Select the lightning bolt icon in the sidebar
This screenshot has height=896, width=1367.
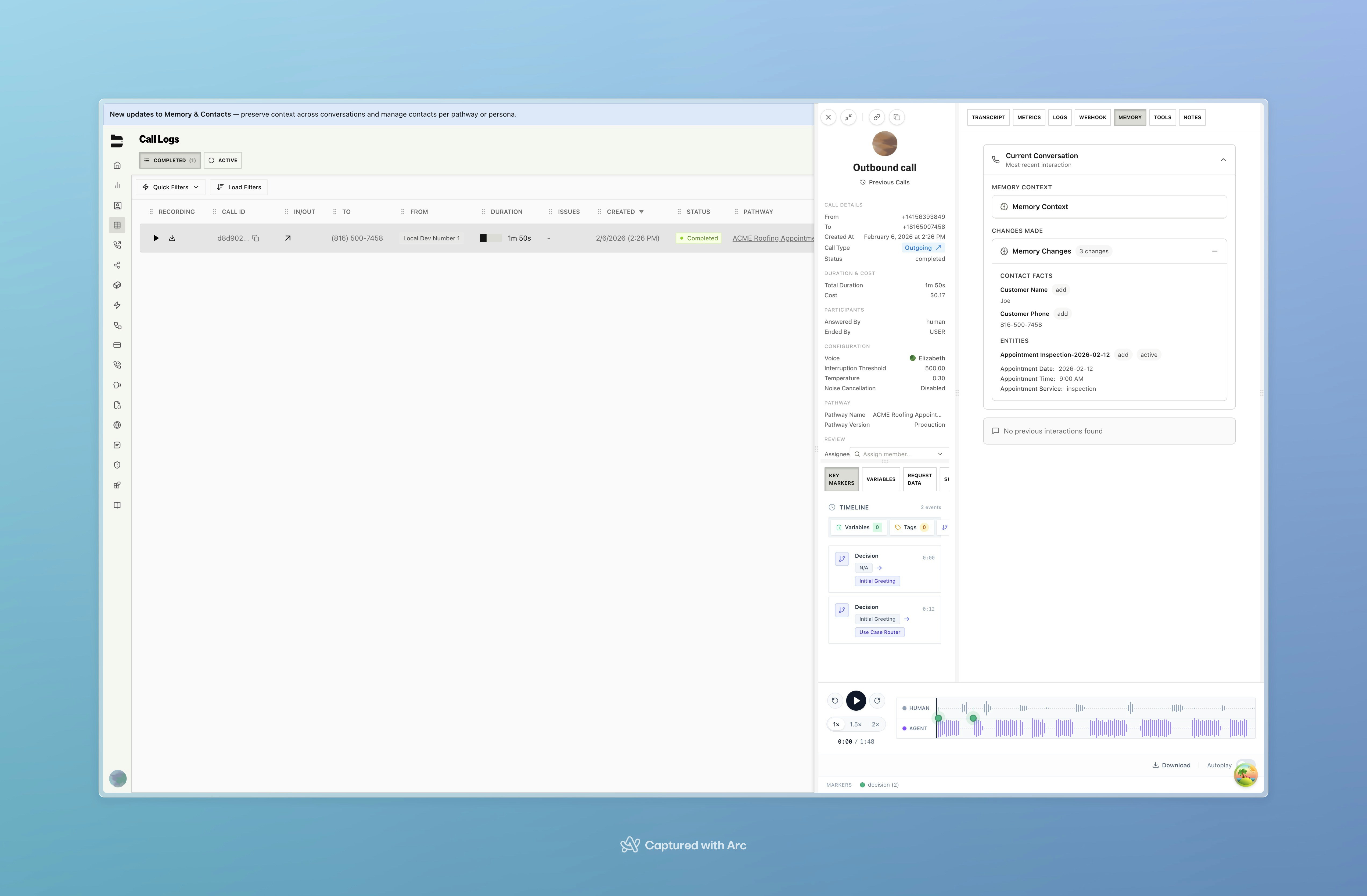117,305
